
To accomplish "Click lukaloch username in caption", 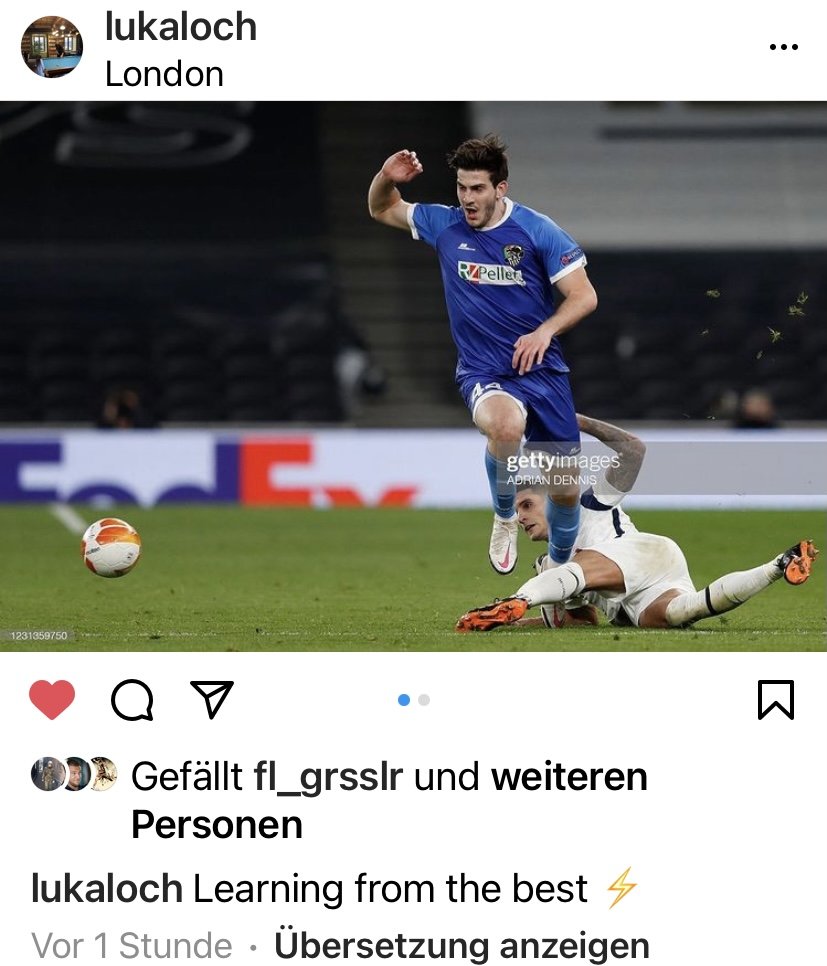I will pos(107,888).
